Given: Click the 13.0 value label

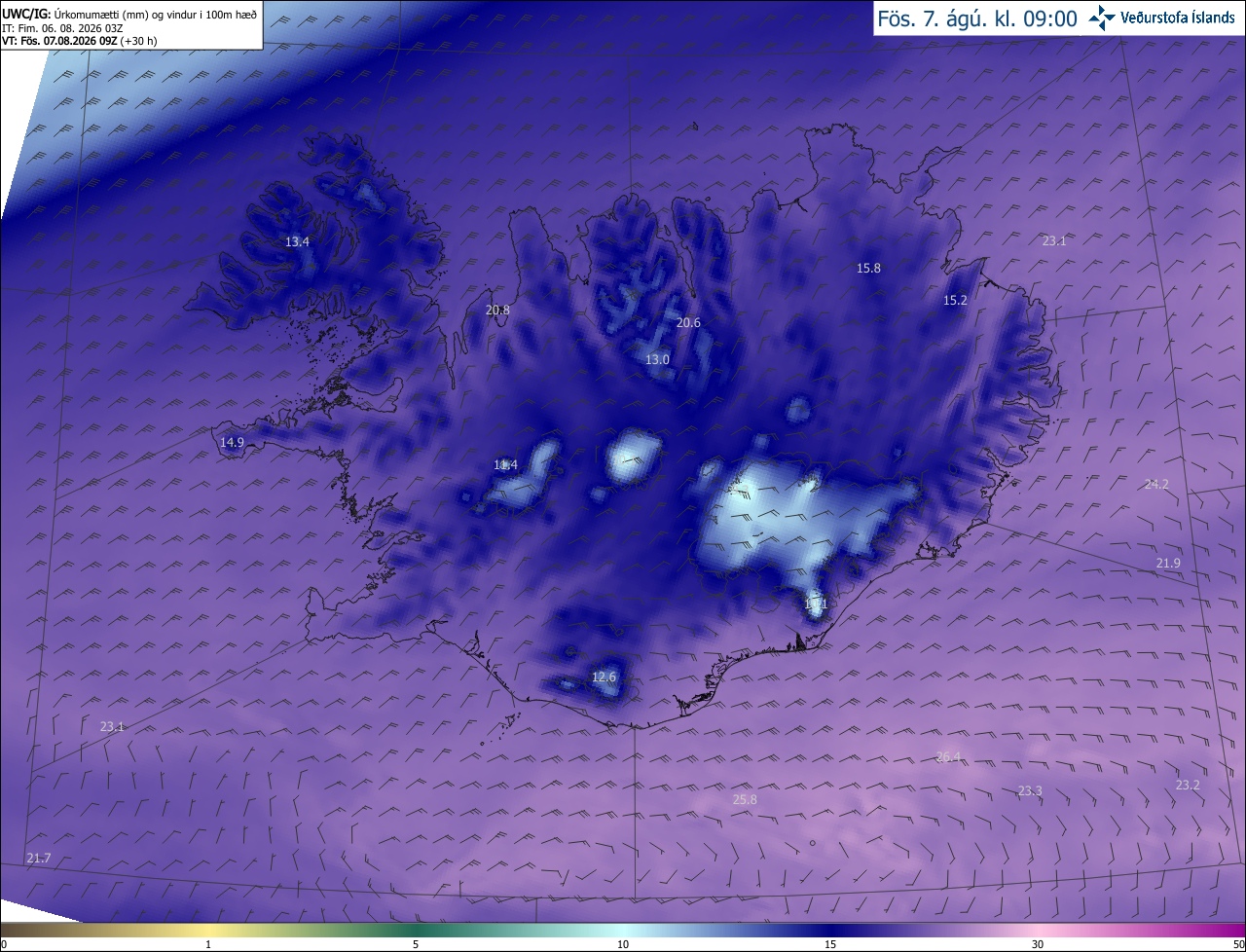Looking at the screenshot, I should tap(658, 360).
